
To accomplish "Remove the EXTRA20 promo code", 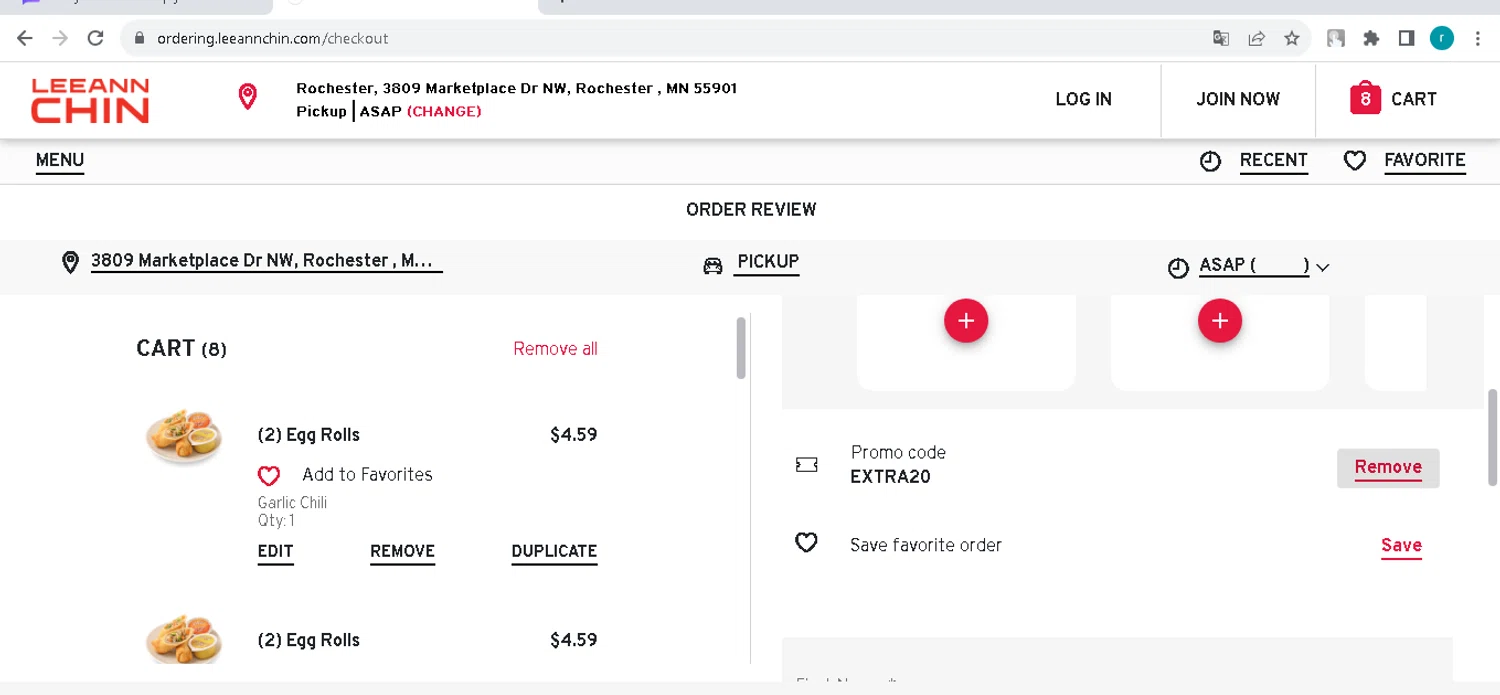I will pyautogui.click(x=1388, y=468).
